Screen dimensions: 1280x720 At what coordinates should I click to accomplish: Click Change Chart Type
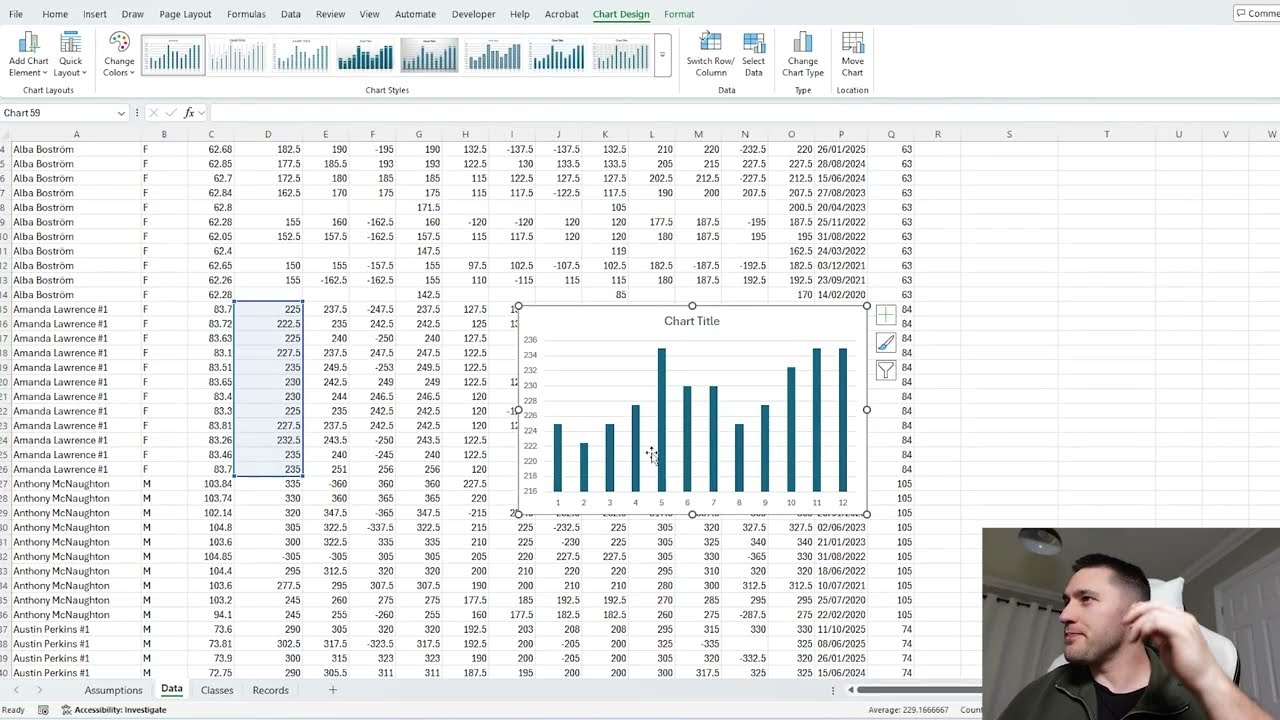pyautogui.click(x=802, y=54)
